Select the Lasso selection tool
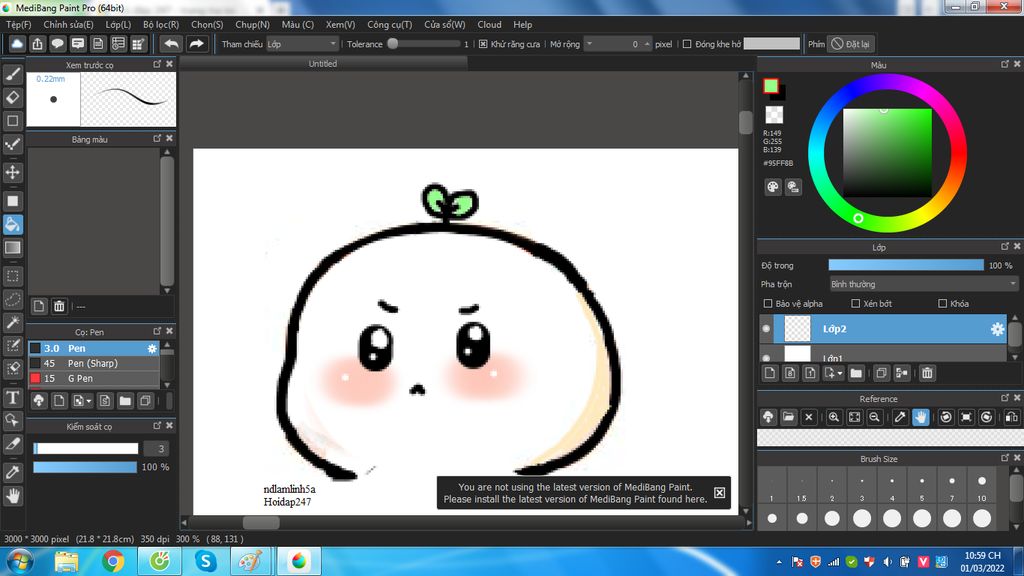Viewport: 1024px width, 576px height. [x=12, y=300]
